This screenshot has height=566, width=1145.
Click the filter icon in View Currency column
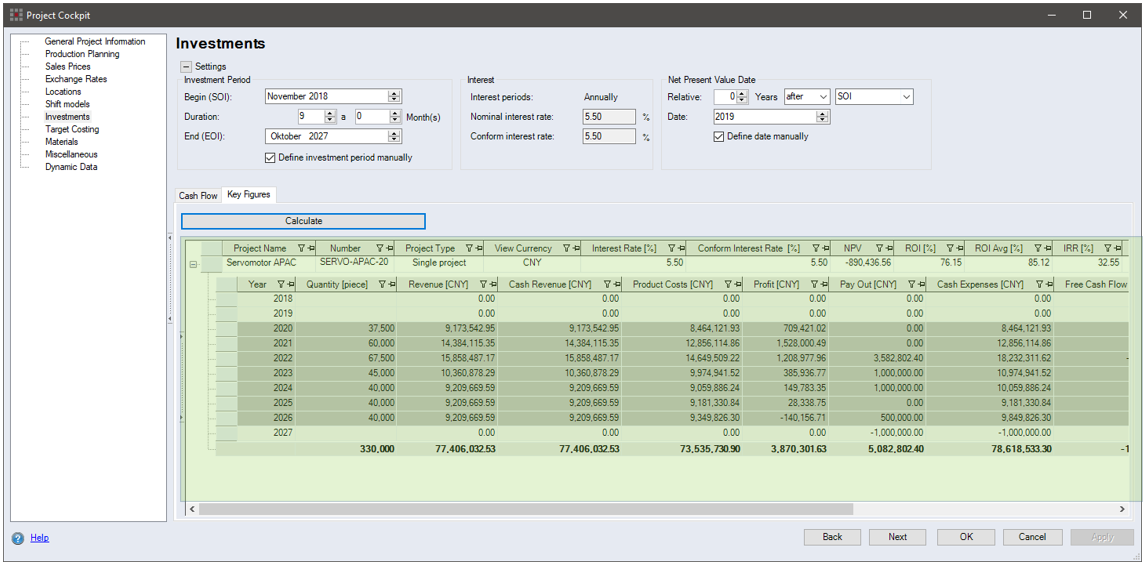pyautogui.click(x=565, y=248)
